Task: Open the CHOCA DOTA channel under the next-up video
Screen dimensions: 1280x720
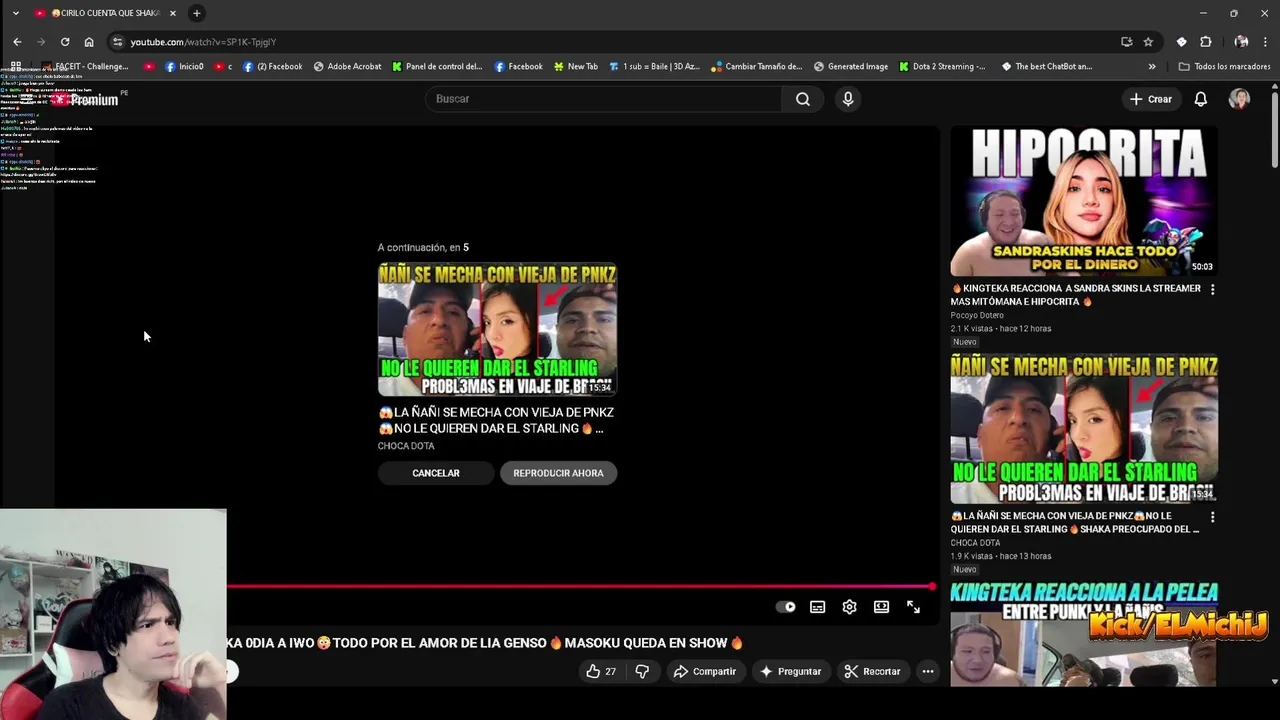Action: click(x=406, y=446)
